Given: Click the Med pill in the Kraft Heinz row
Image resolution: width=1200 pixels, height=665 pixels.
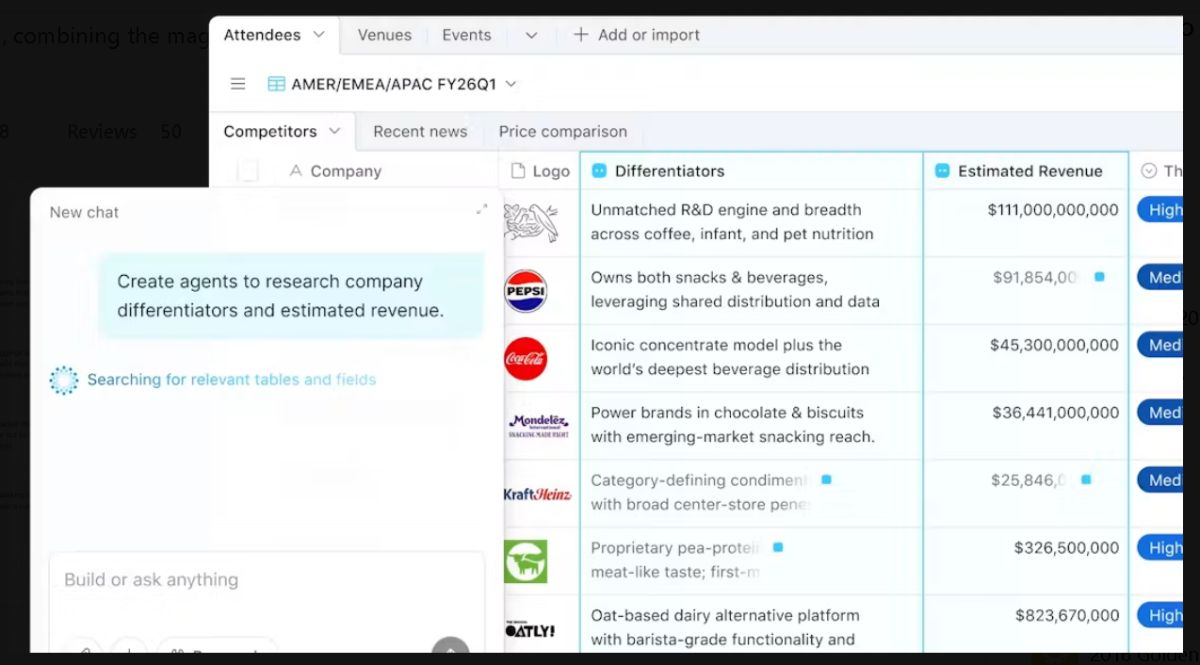Looking at the screenshot, I should (1160, 480).
